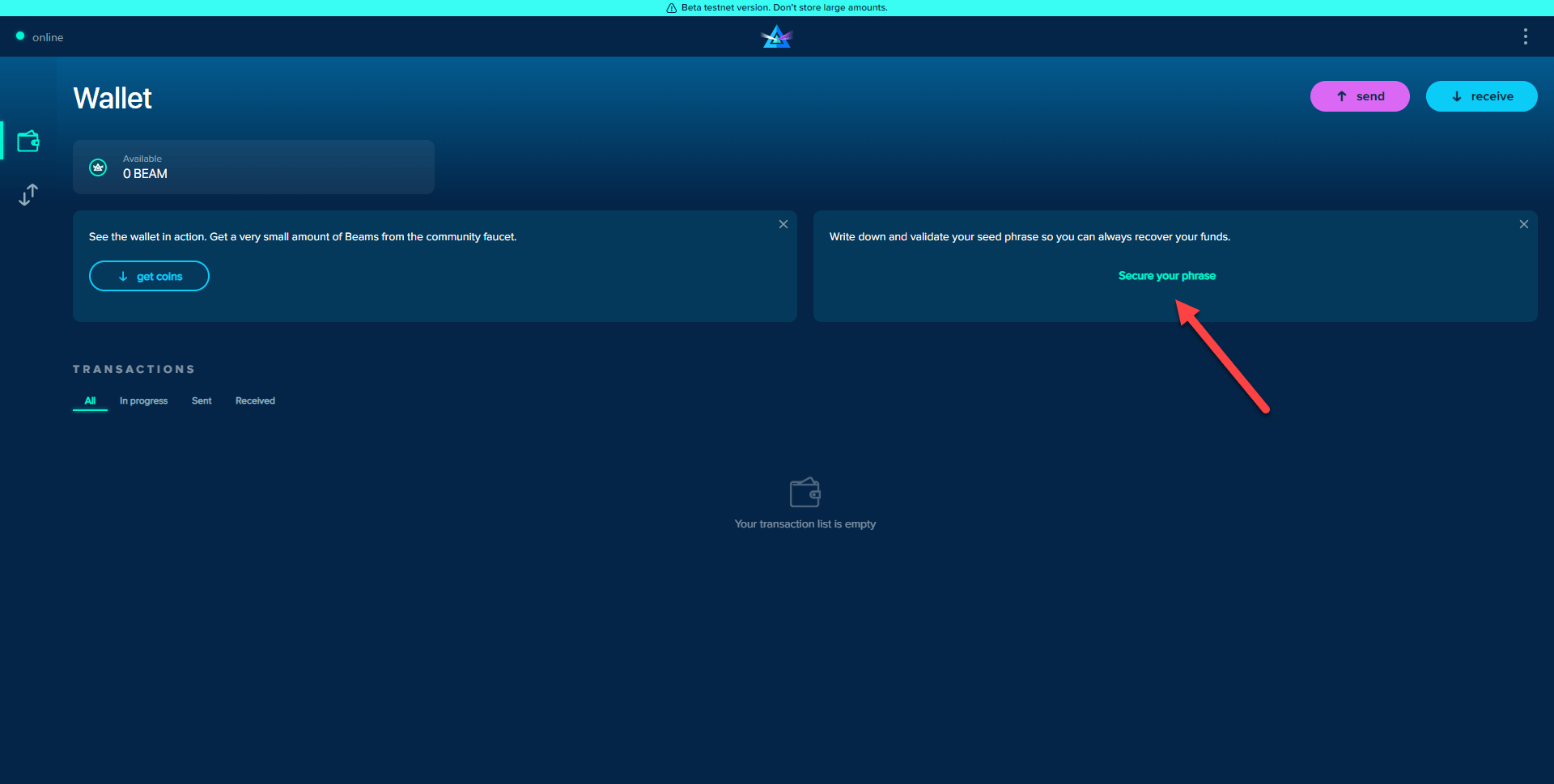The height and width of the screenshot is (784, 1554).
Task: Switch to the Sent tab
Action: click(x=202, y=400)
